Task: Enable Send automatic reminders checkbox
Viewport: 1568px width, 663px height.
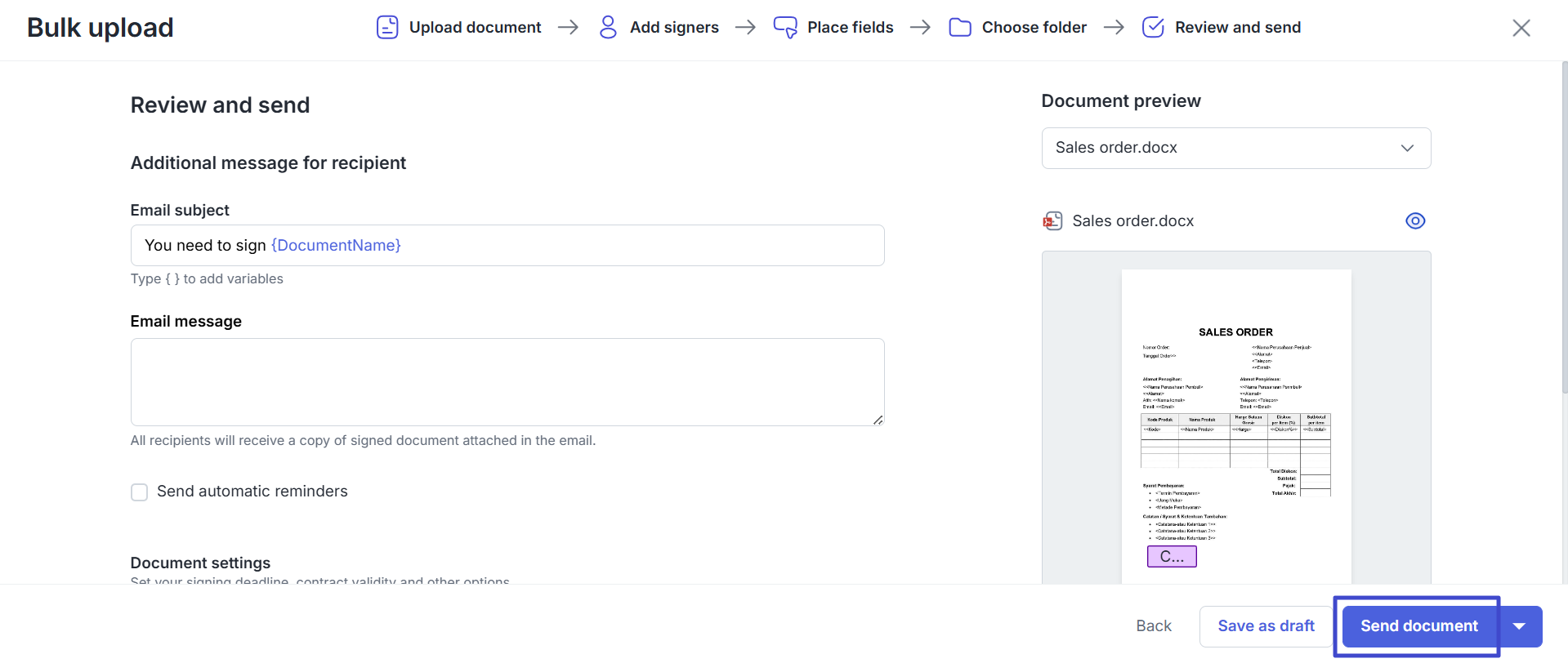Action: point(140,492)
